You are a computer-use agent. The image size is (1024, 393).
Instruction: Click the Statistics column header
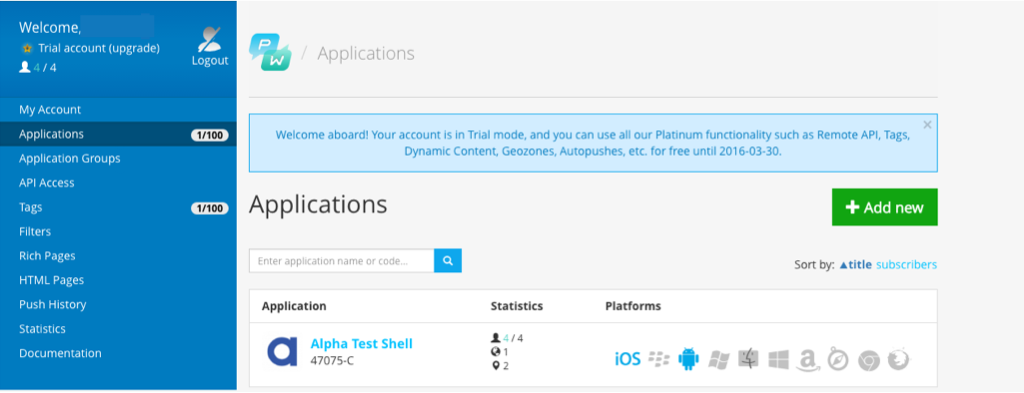517,306
